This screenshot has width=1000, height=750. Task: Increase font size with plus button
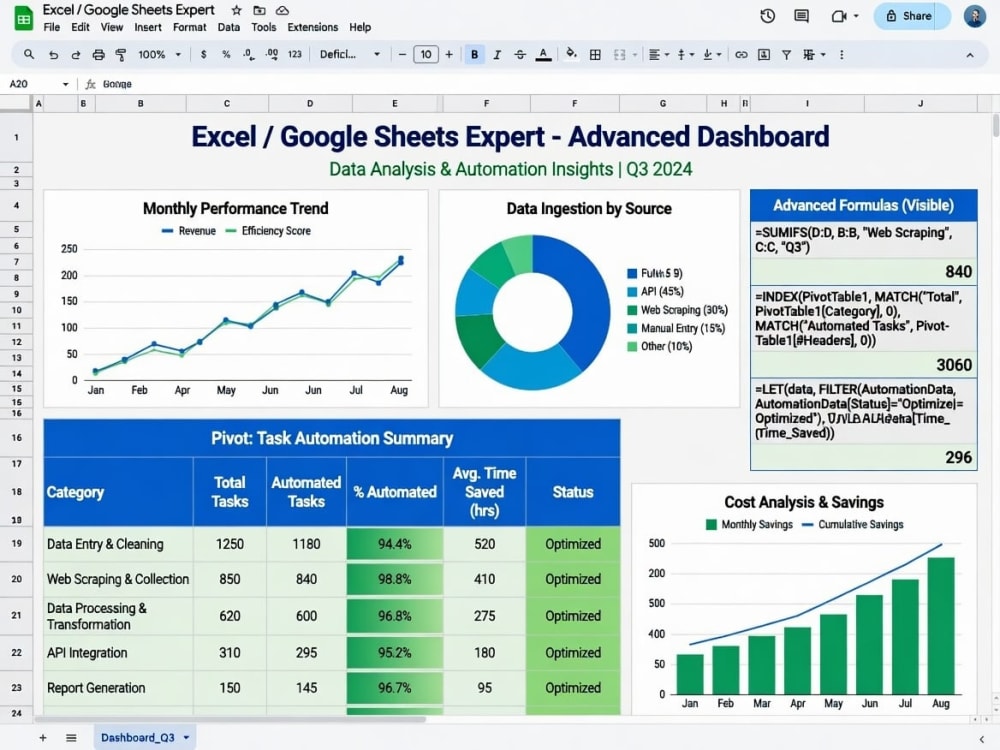point(449,55)
